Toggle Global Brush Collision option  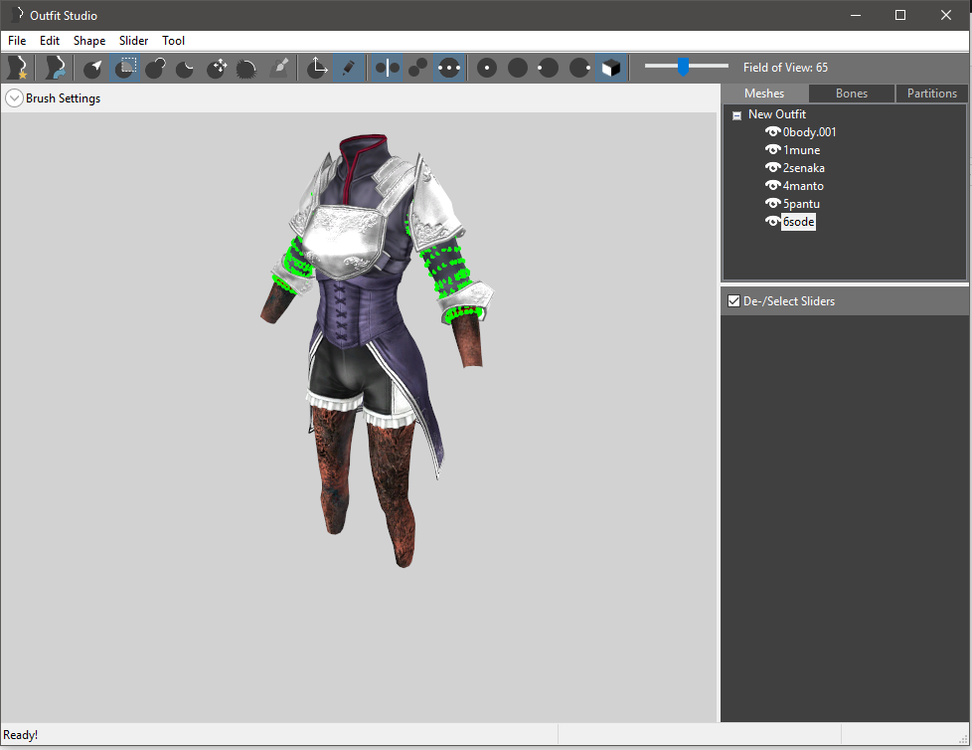[x=449, y=68]
